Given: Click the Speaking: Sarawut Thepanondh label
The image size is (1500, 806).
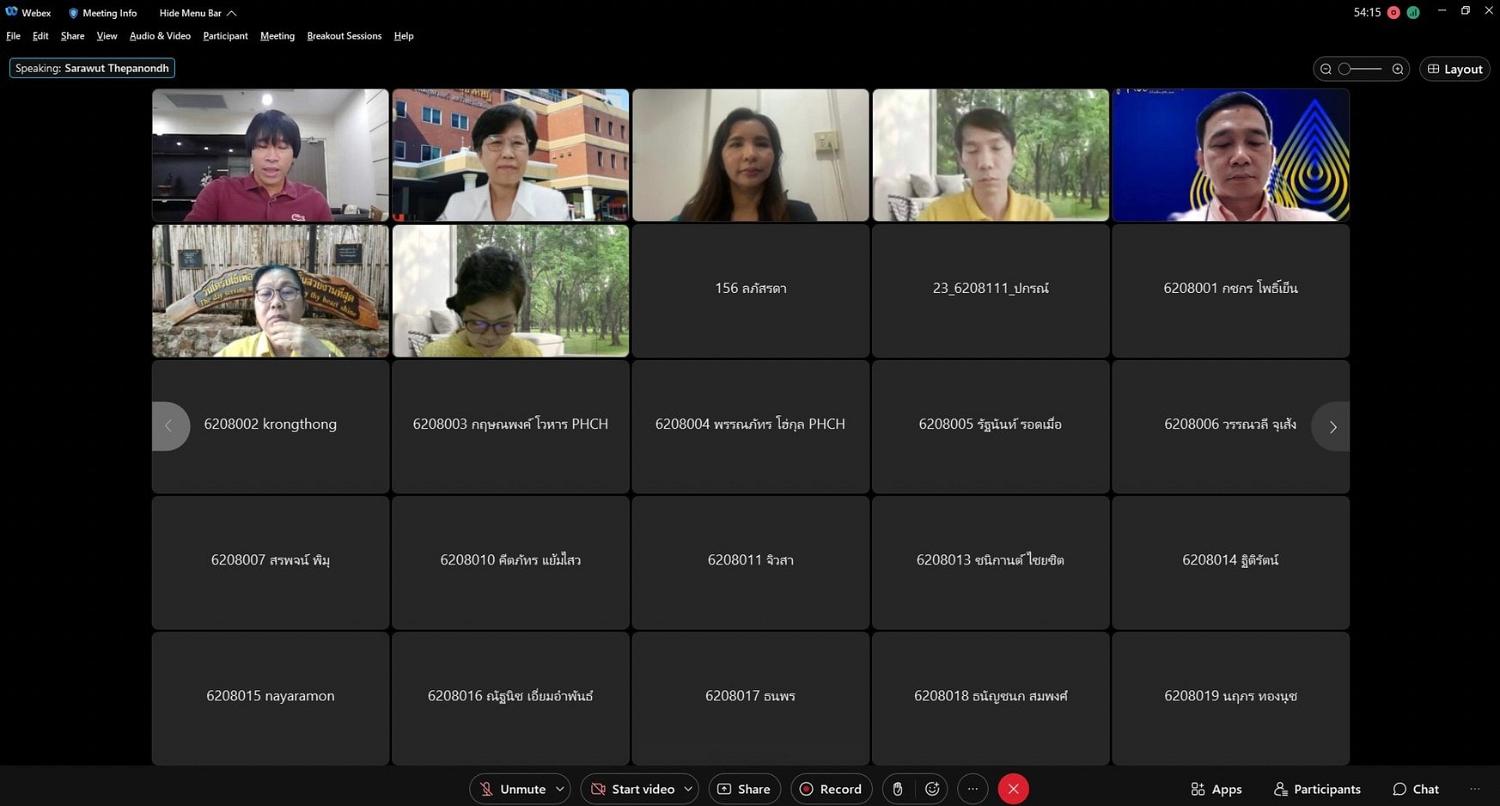Looking at the screenshot, I should point(92,68).
